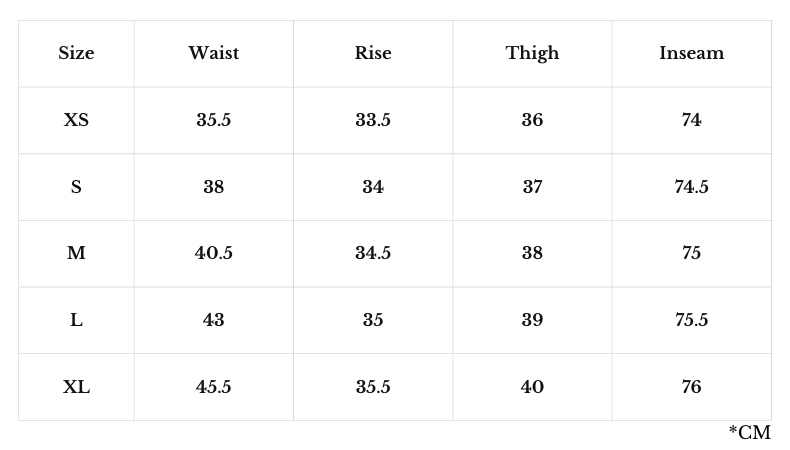The height and width of the screenshot is (450, 790).
Task: Click the XL inseam value 76
Action: coord(691,387)
